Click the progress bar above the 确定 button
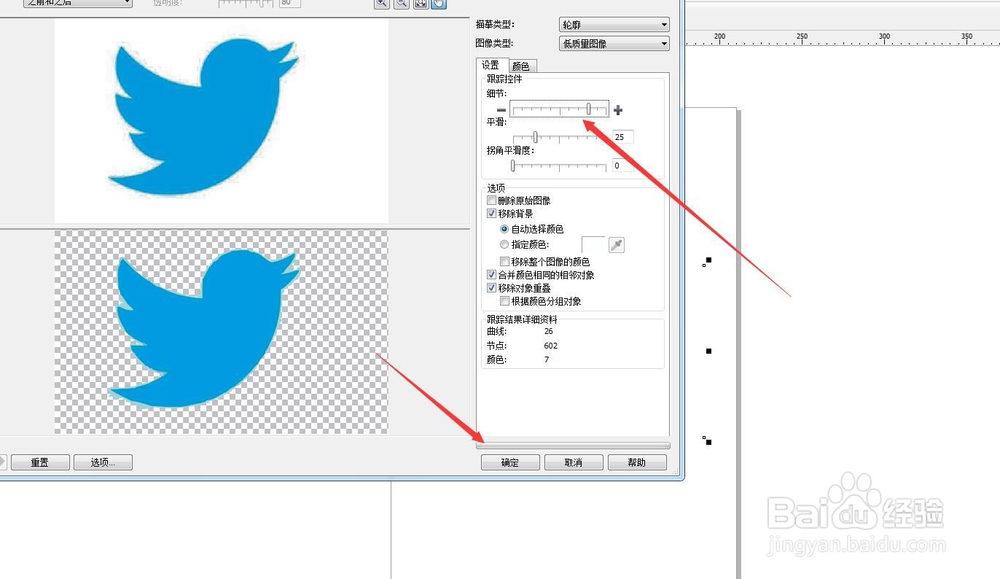 pos(573,445)
